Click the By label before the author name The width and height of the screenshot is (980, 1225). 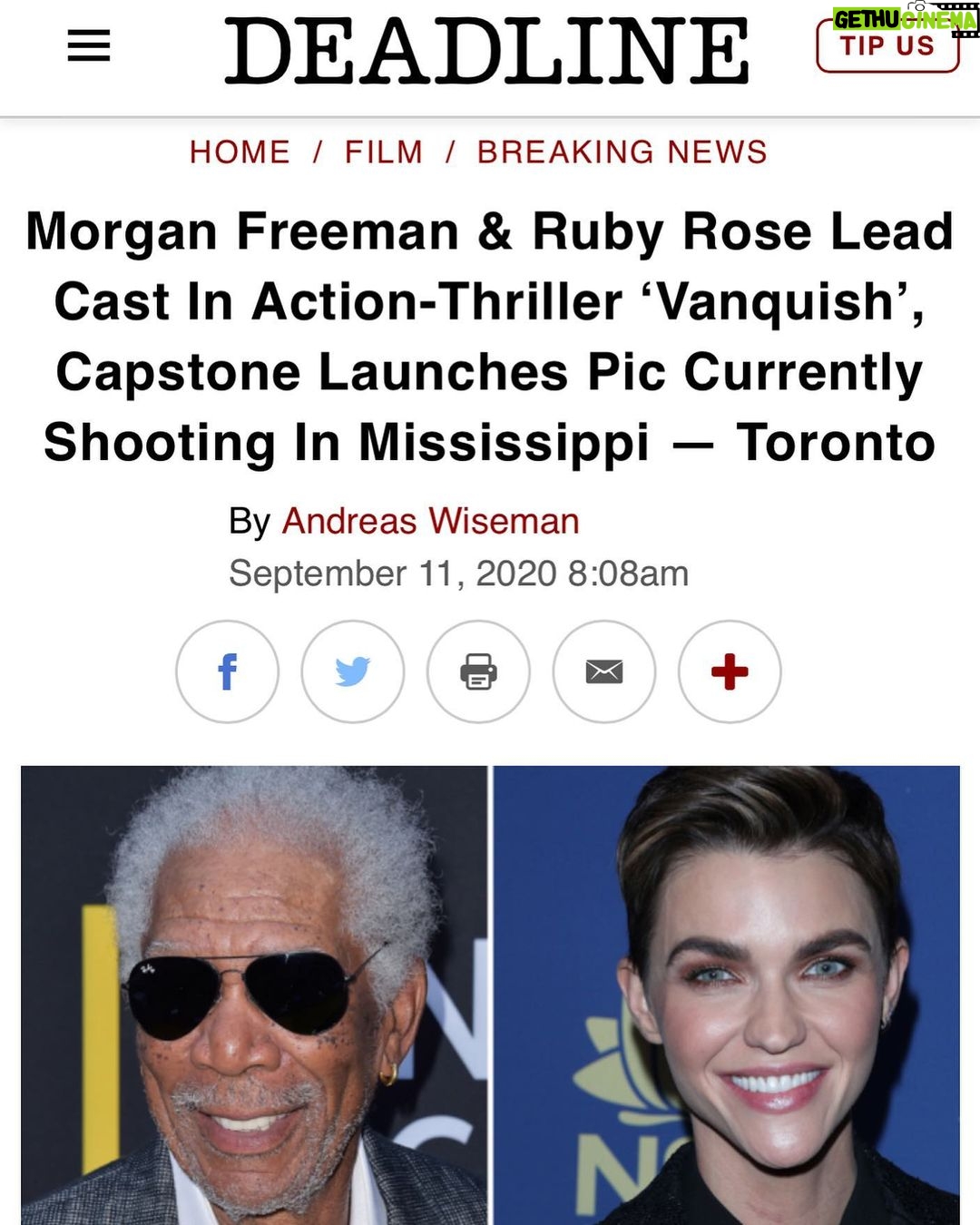250,522
